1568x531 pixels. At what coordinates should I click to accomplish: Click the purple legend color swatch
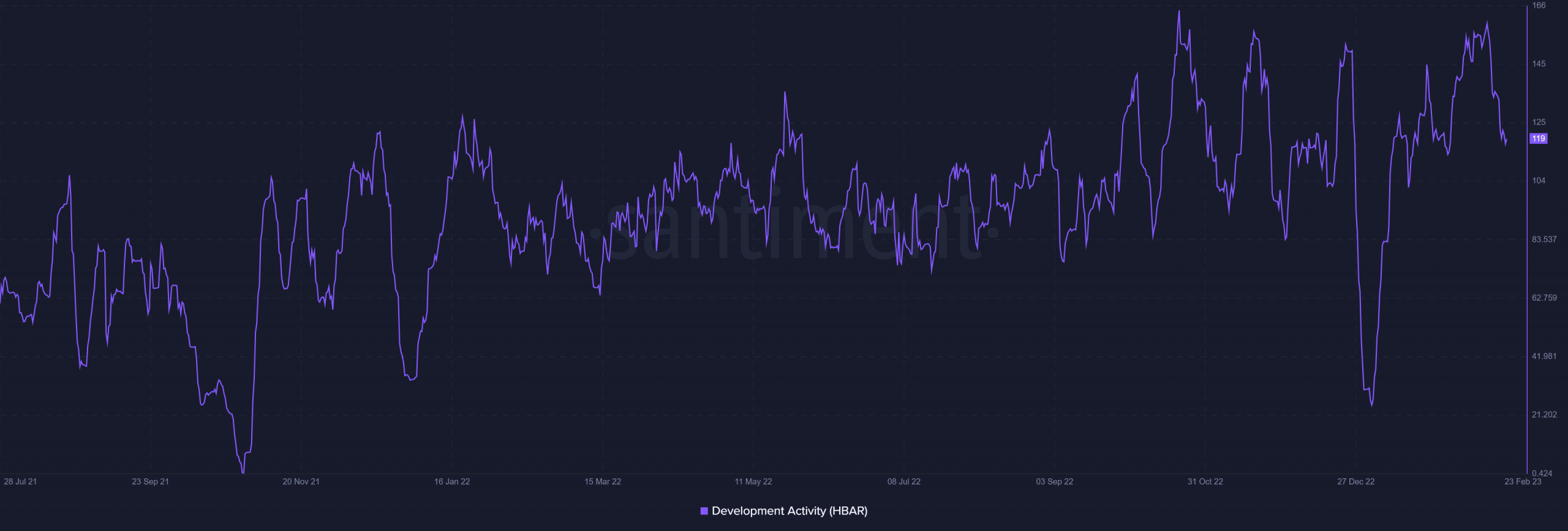click(x=704, y=511)
